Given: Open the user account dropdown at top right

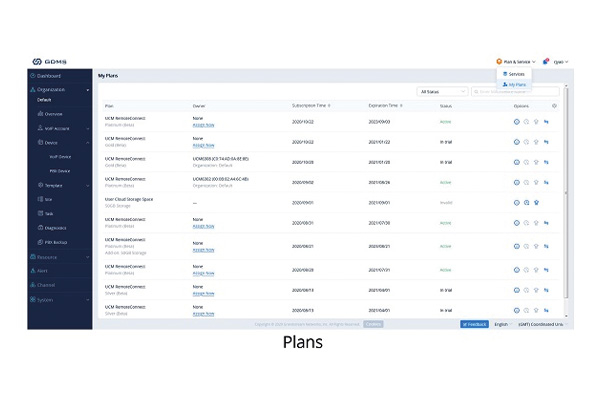Looking at the screenshot, I should (x=561, y=62).
